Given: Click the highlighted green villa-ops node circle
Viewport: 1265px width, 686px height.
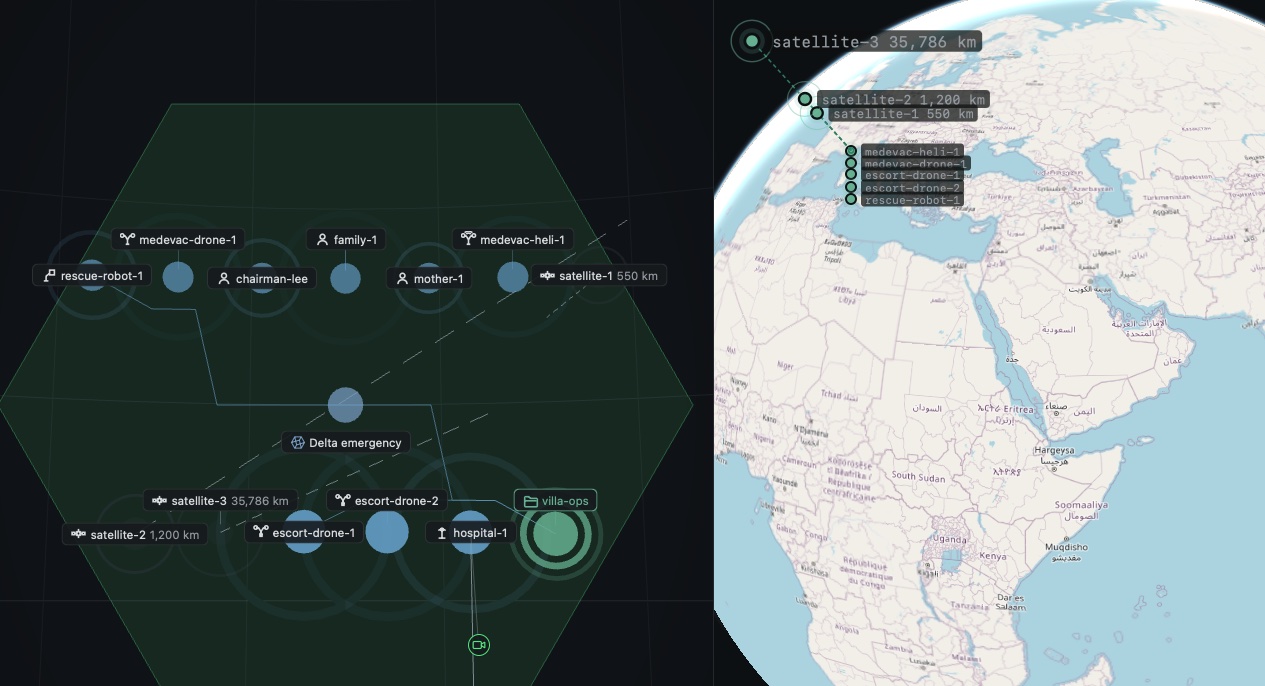Looking at the screenshot, I should (x=556, y=534).
